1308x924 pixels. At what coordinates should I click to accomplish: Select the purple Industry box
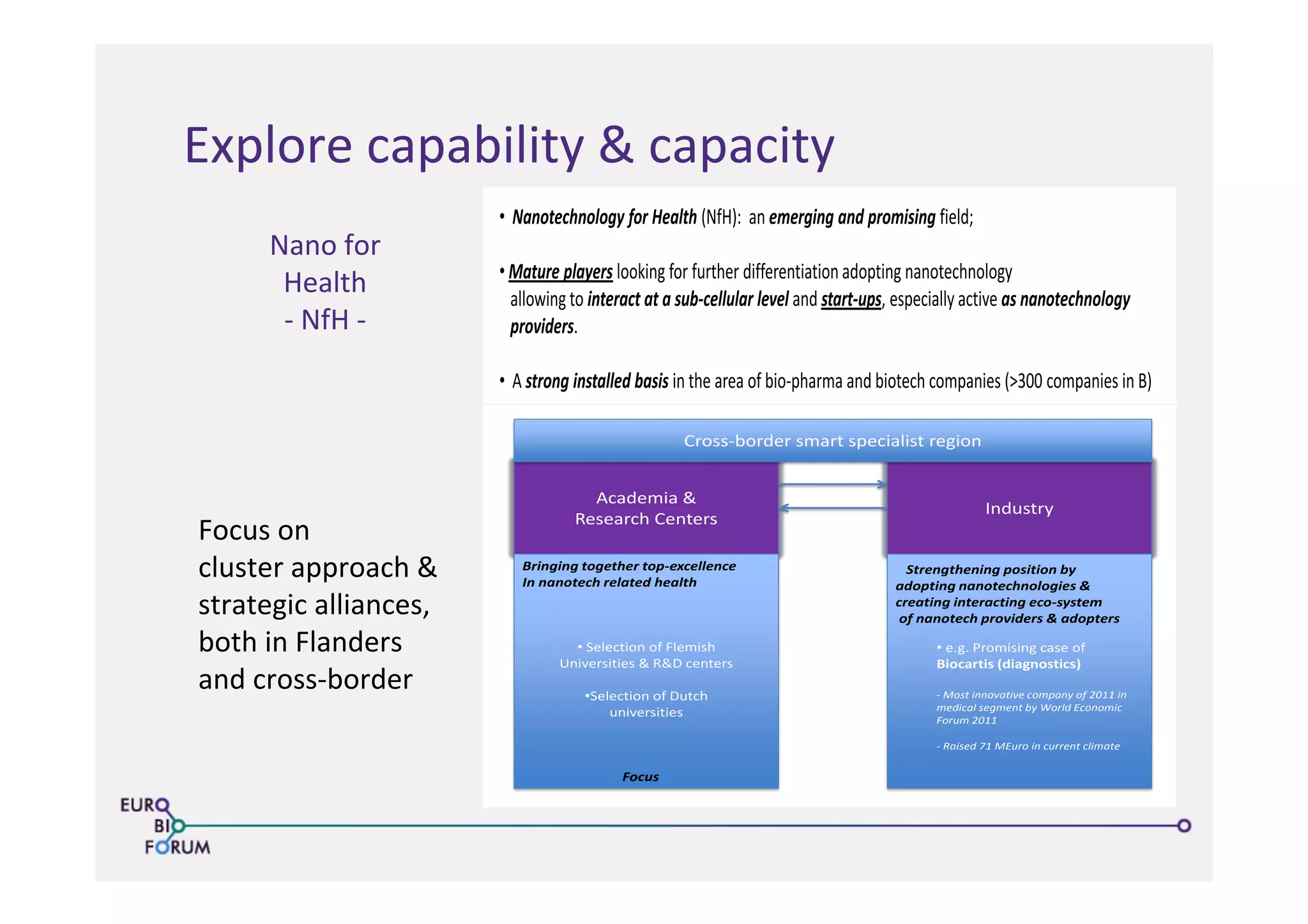[x=1019, y=508]
